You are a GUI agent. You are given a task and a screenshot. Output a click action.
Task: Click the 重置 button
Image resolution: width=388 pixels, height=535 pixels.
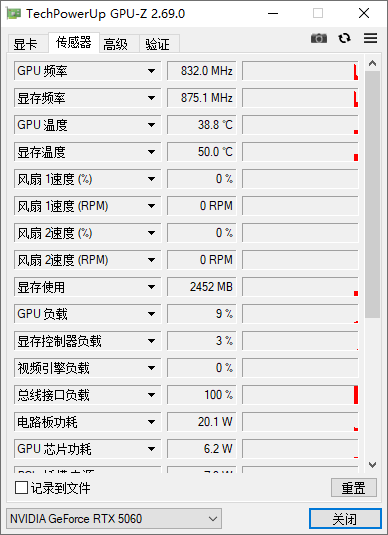tap(354, 488)
